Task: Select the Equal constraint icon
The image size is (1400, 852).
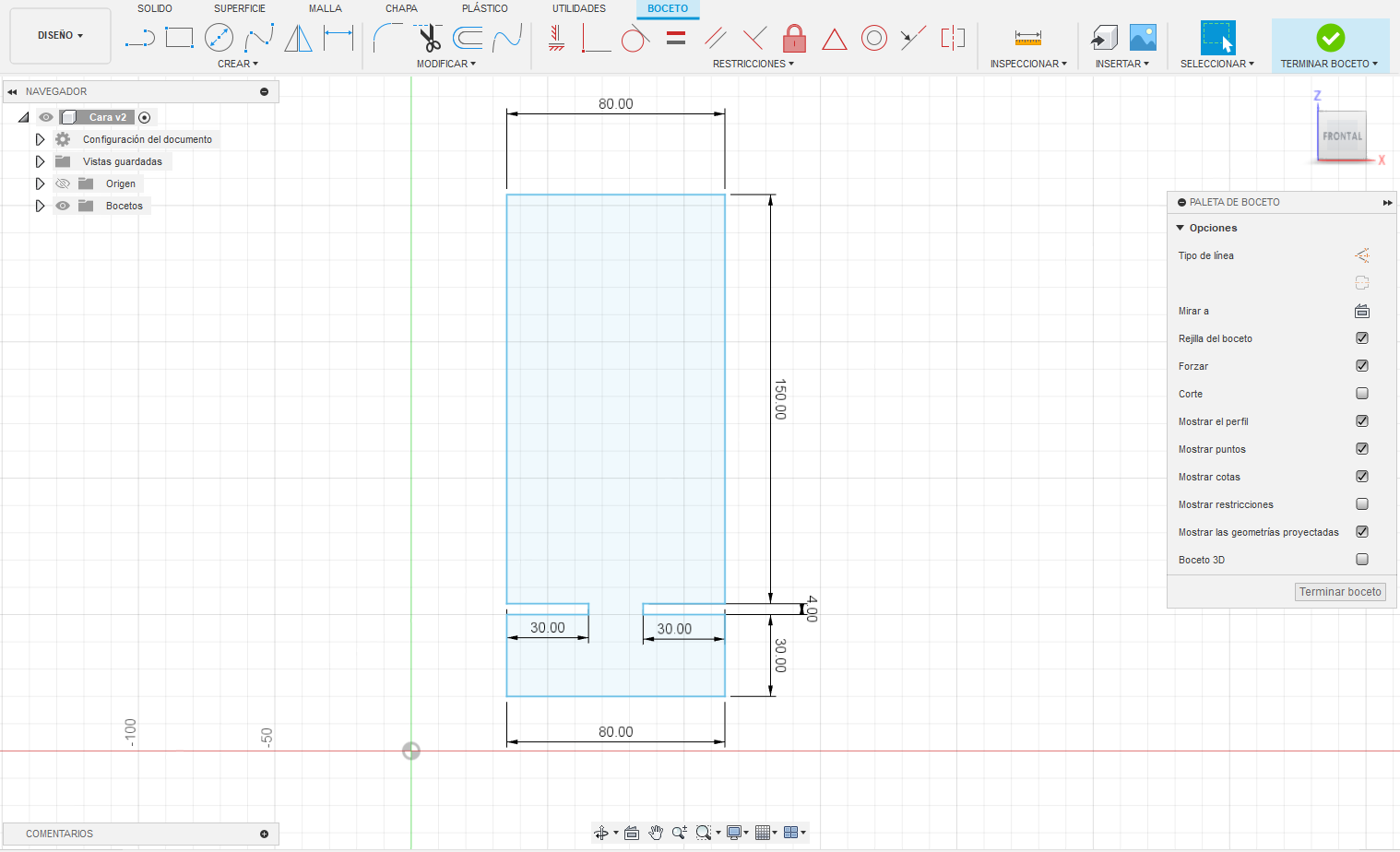Action: [x=676, y=38]
